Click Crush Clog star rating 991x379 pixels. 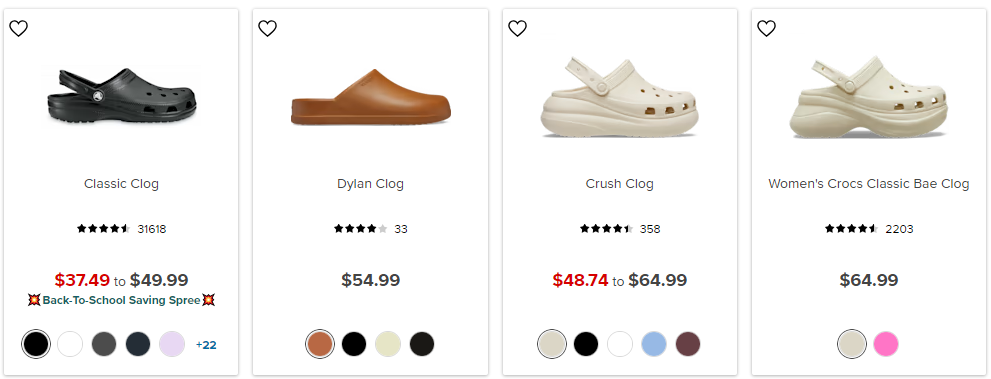pos(607,229)
